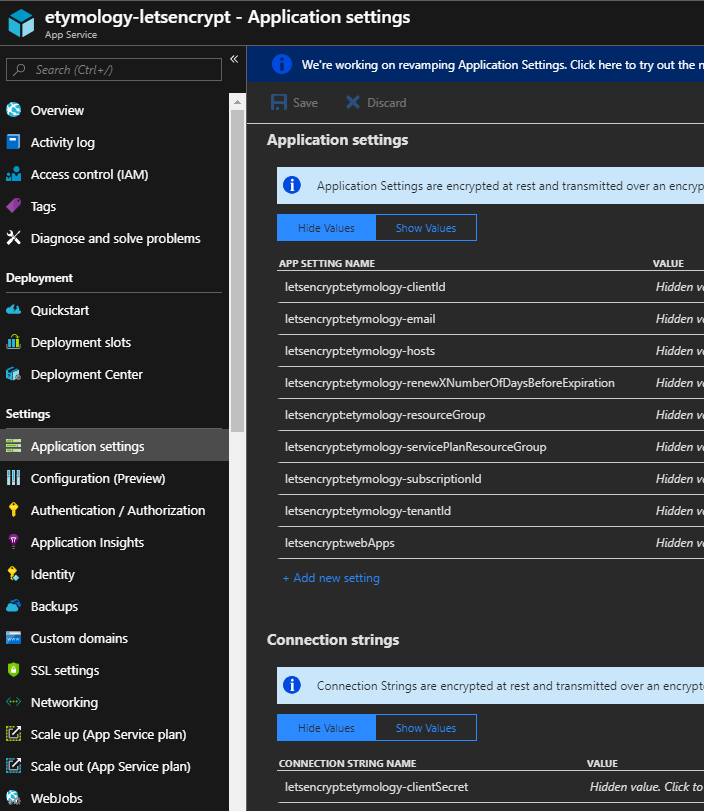The width and height of the screenshot is (704, 811).
Task: Open the Networking menu item
Action: 114,702
